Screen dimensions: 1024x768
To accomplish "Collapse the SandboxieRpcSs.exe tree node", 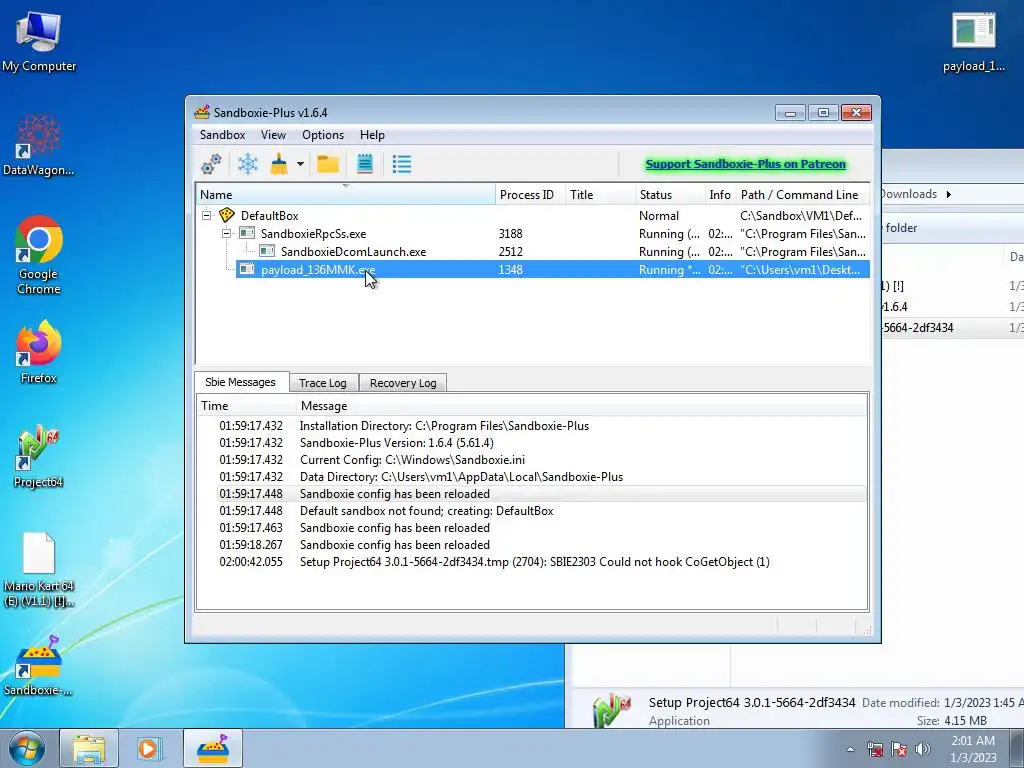I will coord(226,233).
